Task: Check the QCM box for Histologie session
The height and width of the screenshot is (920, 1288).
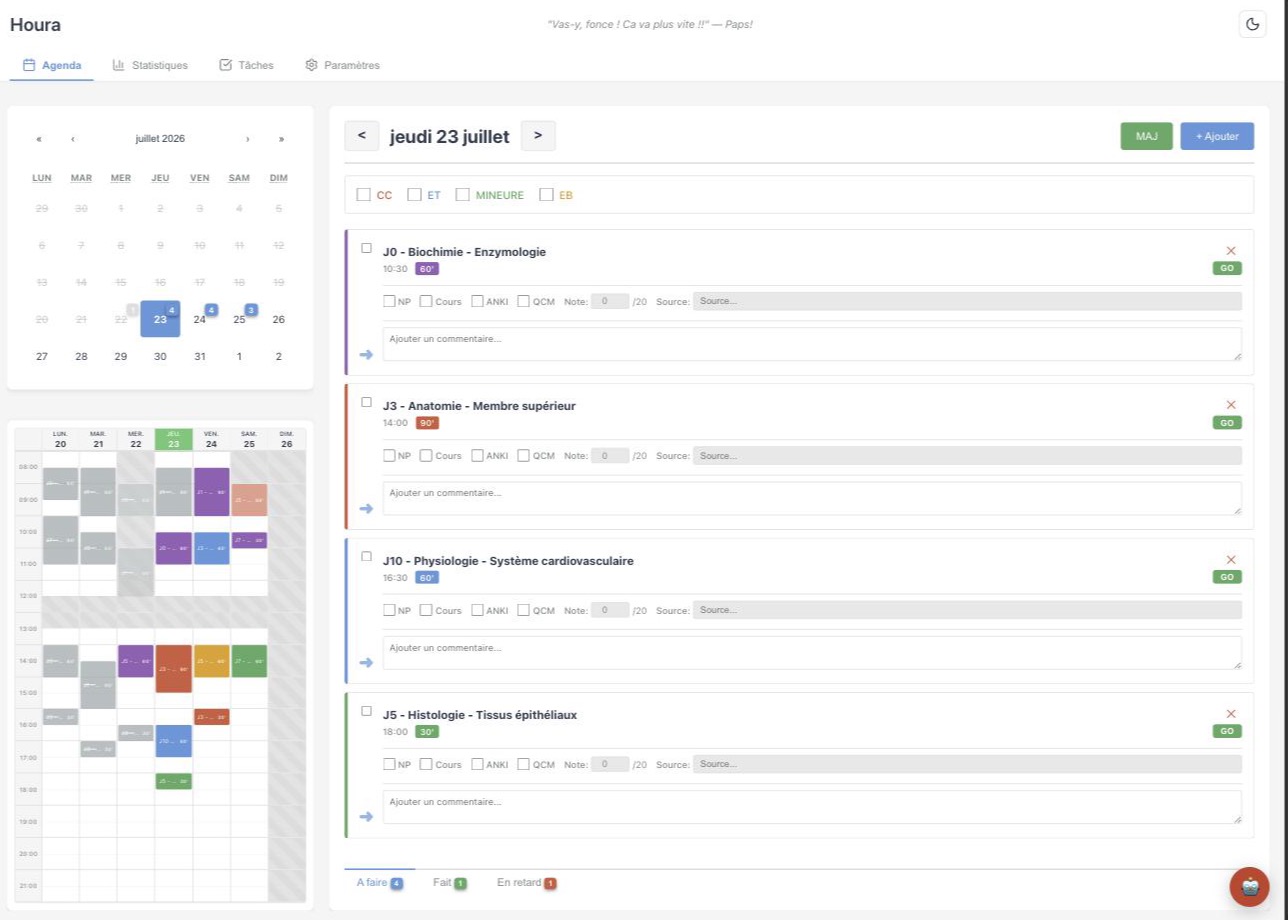Action: (x=523, y=764)
